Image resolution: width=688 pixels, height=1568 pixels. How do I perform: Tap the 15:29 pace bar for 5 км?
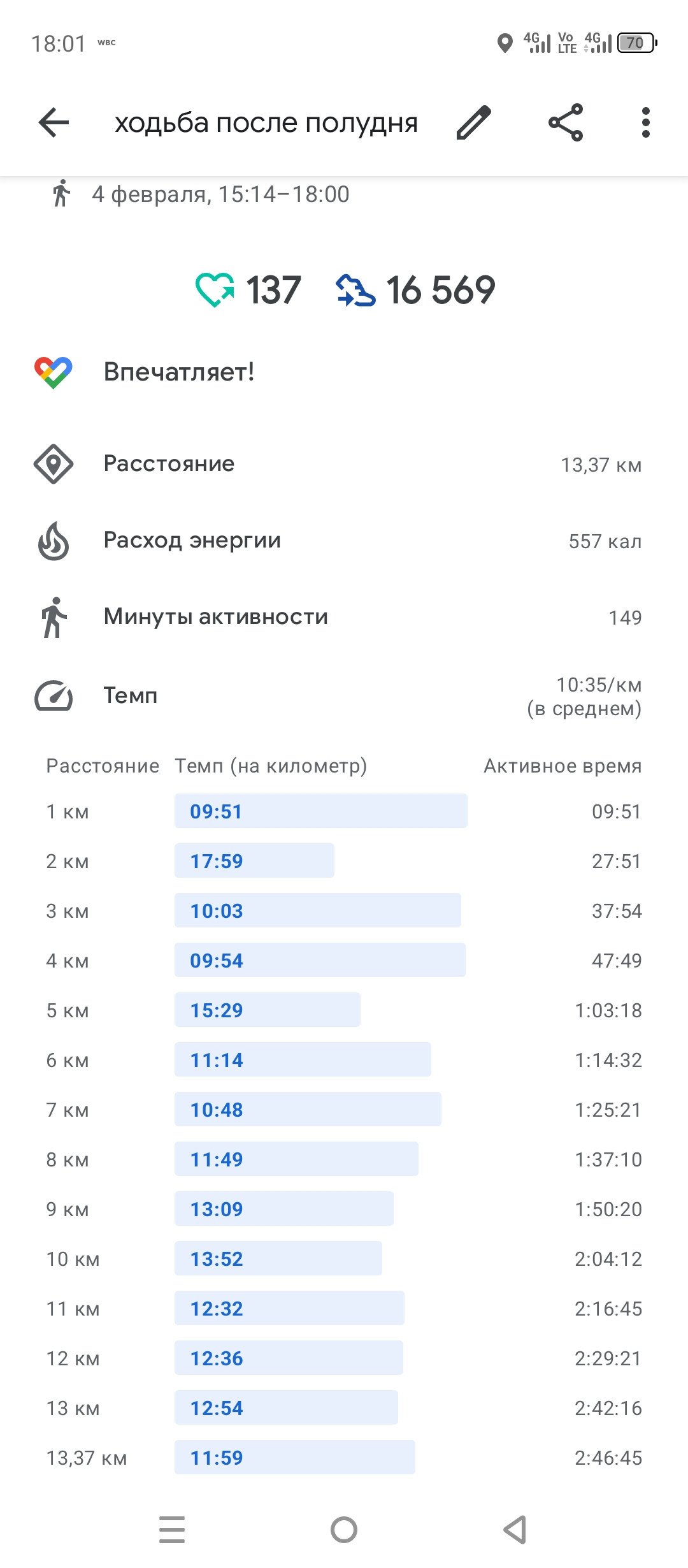coord(268,1010)
